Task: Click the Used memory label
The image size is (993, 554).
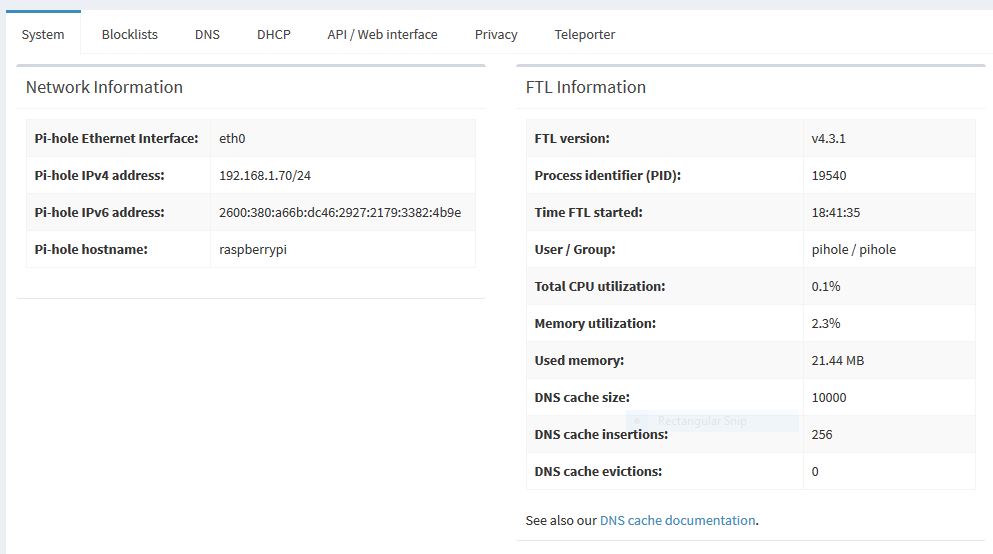Action: pos(579,360)
